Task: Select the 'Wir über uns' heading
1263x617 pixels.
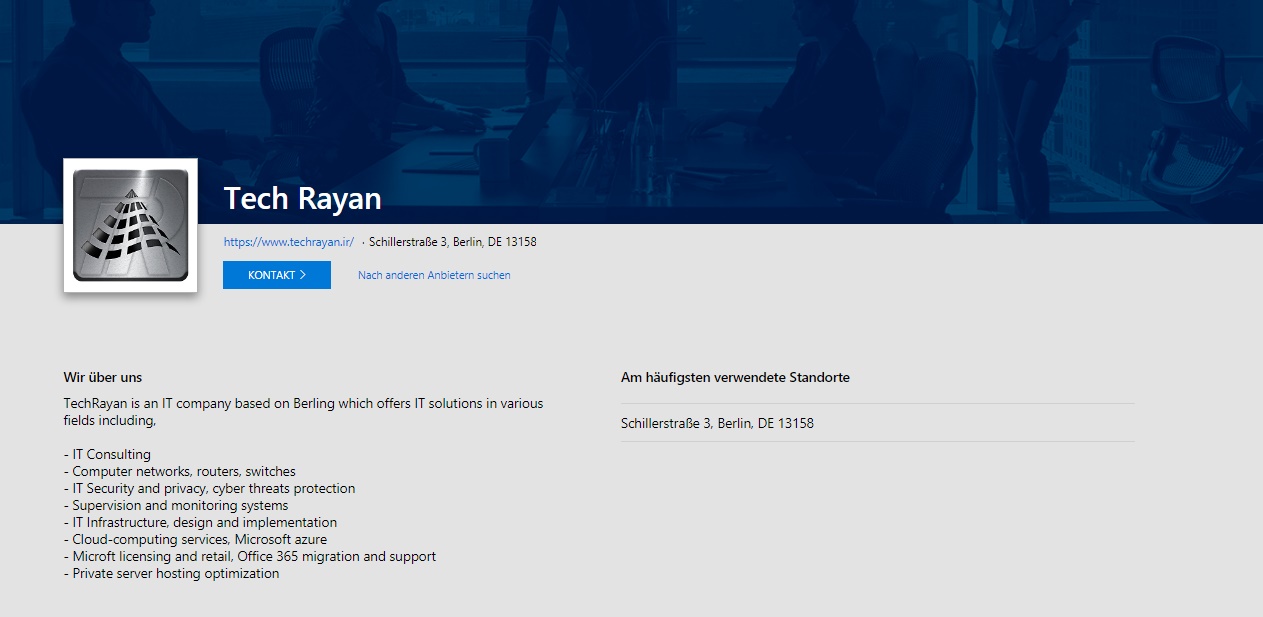Action: pyautogui.click(x=103, y=378)
